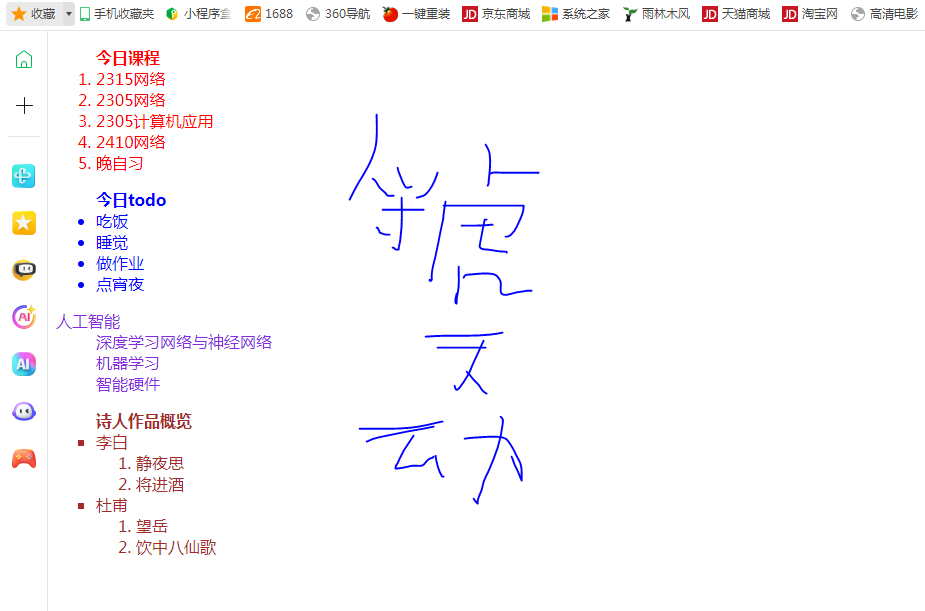The height and width of the screenshot is (611, 925).
Task: Open the circular AI sparkle sidebar icon
Action: coord(24,317)
